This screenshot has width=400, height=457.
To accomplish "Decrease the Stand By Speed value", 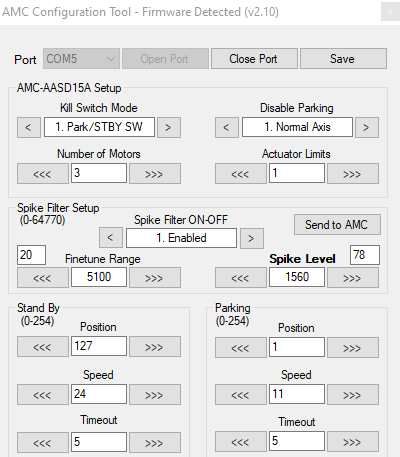I will coord(43,394).
